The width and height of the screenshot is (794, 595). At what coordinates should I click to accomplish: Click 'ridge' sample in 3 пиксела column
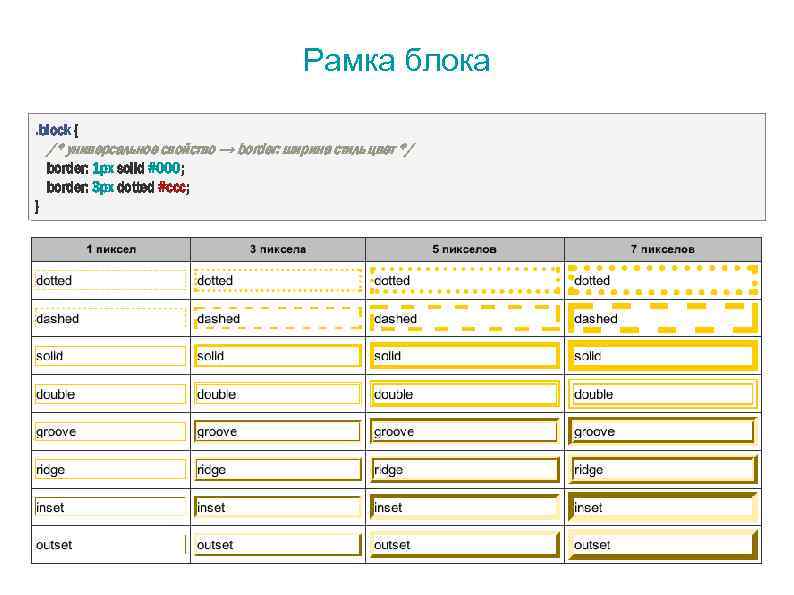(x=277, y=469)
